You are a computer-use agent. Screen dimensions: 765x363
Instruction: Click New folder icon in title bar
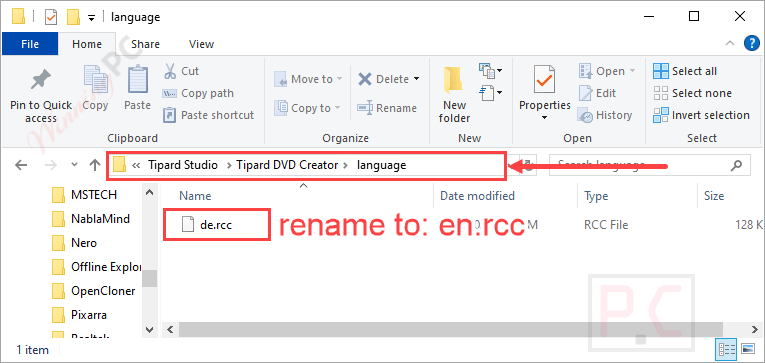click(73, 18)
